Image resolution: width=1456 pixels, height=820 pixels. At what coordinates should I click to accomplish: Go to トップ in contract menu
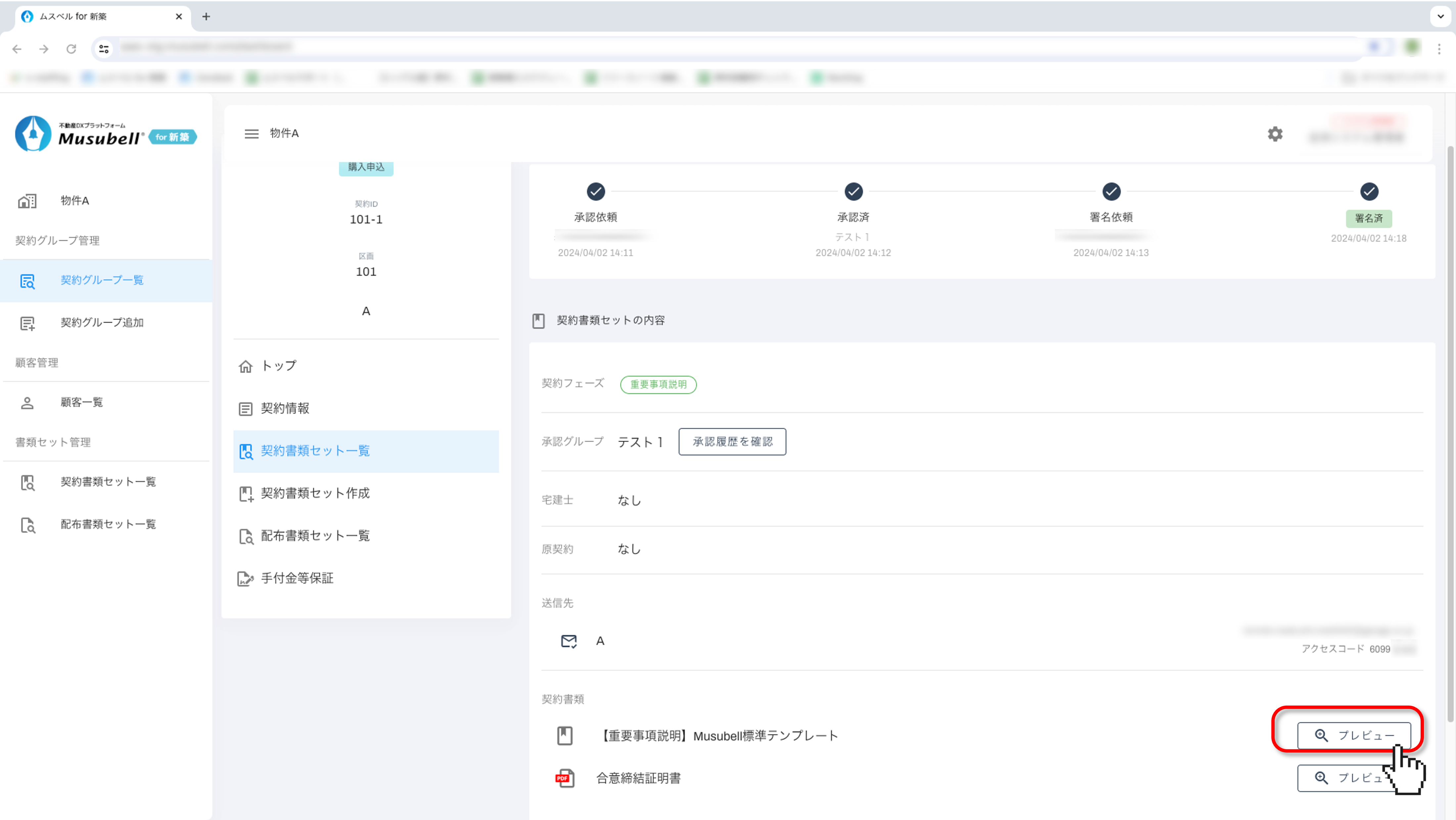pos(279,366)
